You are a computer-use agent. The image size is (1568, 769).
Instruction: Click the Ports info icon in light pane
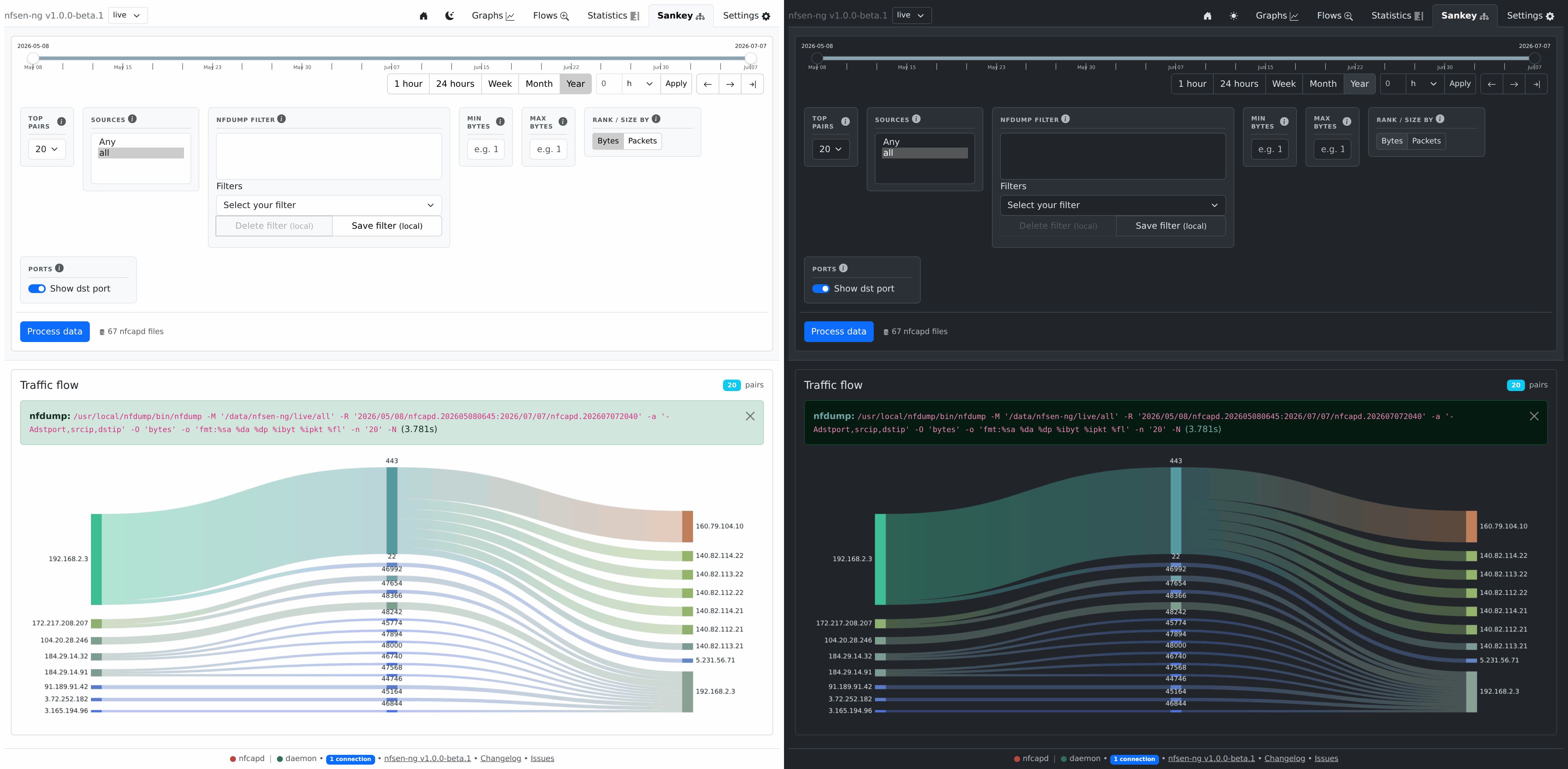(x=59, y=268)
